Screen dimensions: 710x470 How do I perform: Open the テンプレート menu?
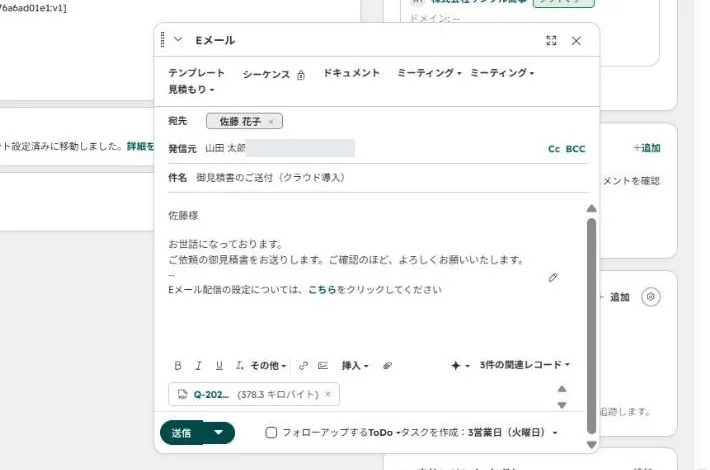tap(197, 73)
